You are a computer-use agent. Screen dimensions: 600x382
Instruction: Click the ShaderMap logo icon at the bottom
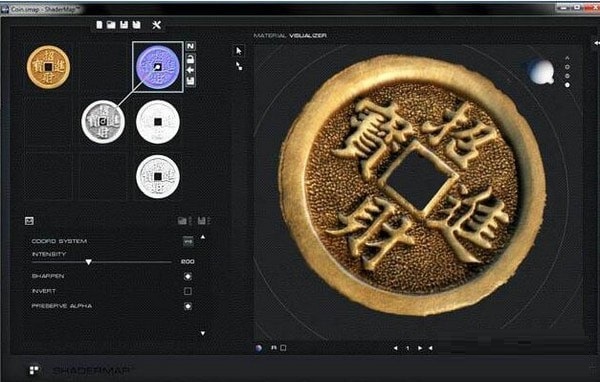[x=34, y=370]
